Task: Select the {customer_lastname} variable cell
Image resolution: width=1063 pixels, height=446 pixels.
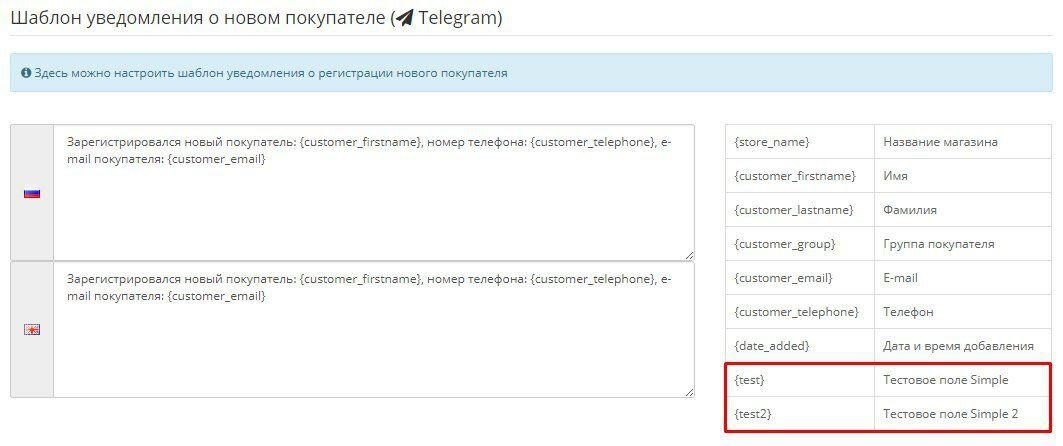Action: tap(794, 210)
